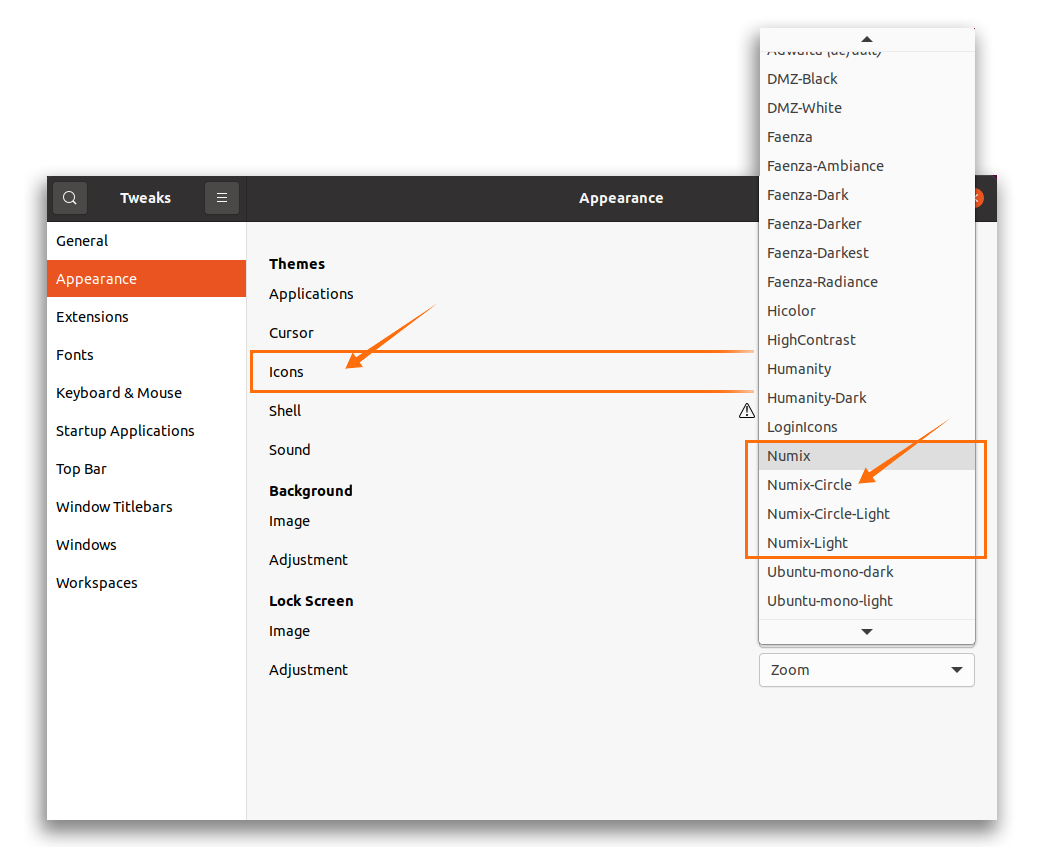1044x847 pixels.
Task: Click the Shell warning triangle icon
Action: [x=746, y=411]
